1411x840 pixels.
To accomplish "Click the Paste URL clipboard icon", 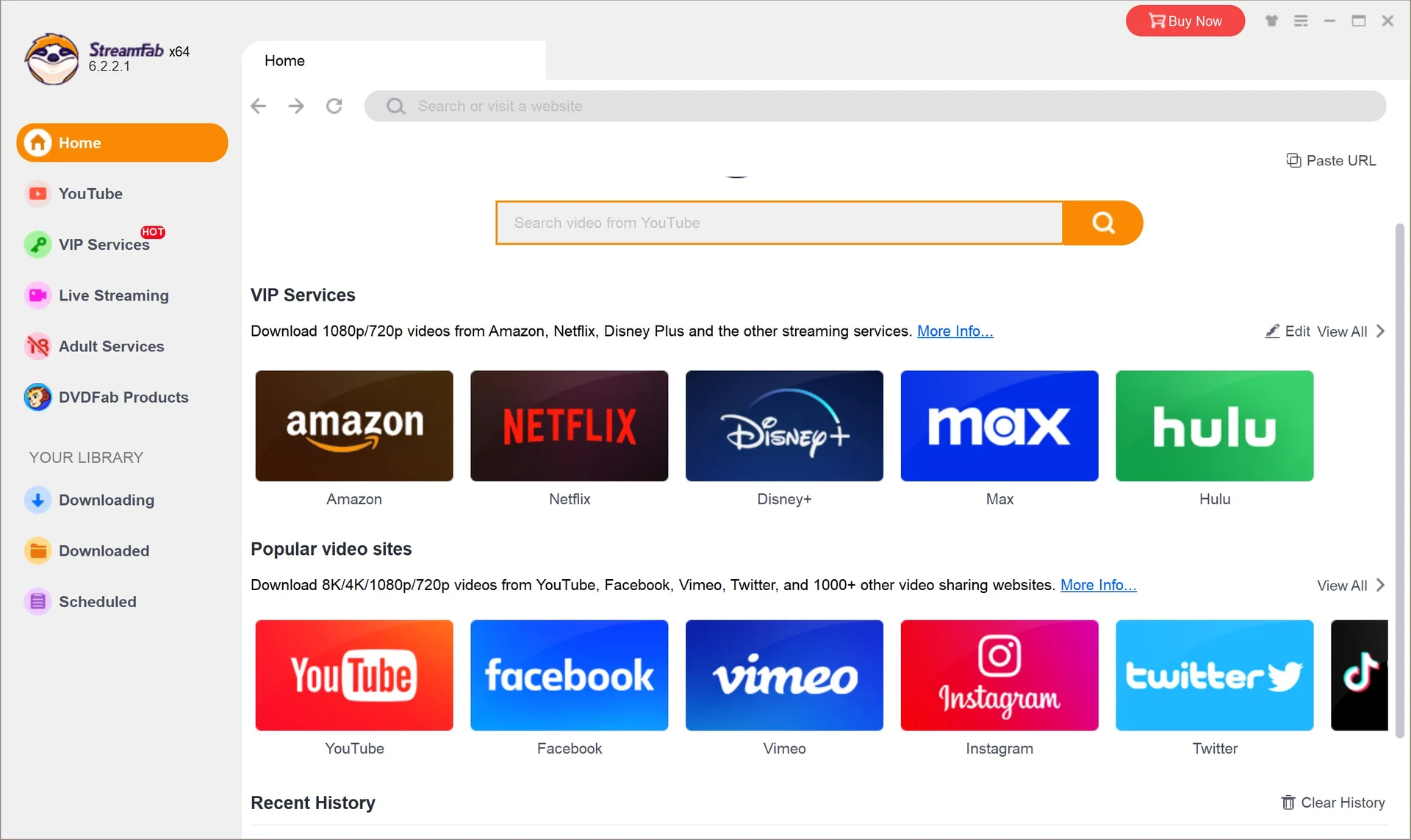I will click(x=1293, y=160).
